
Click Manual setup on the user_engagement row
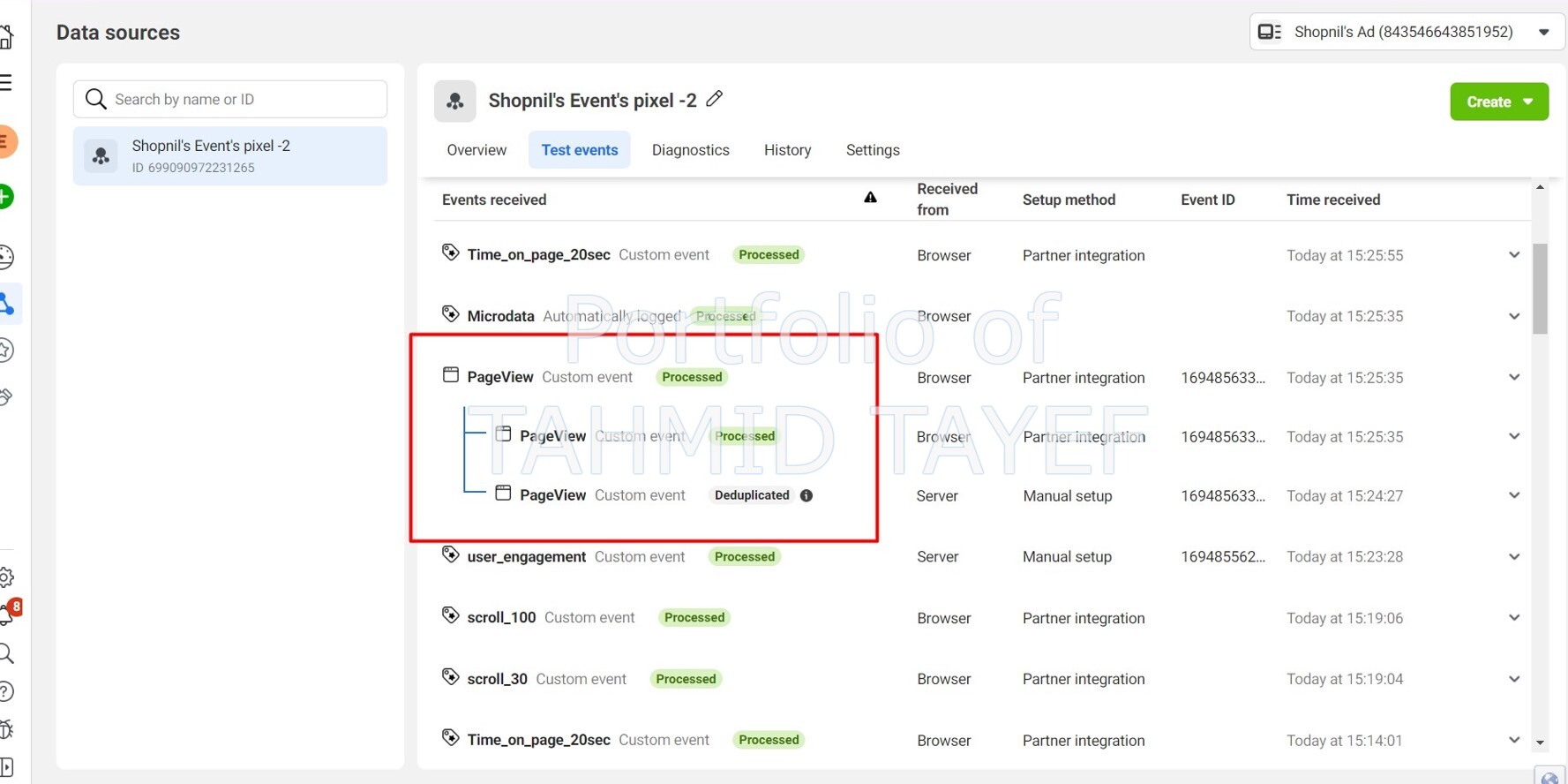[x=1067, y=557]
